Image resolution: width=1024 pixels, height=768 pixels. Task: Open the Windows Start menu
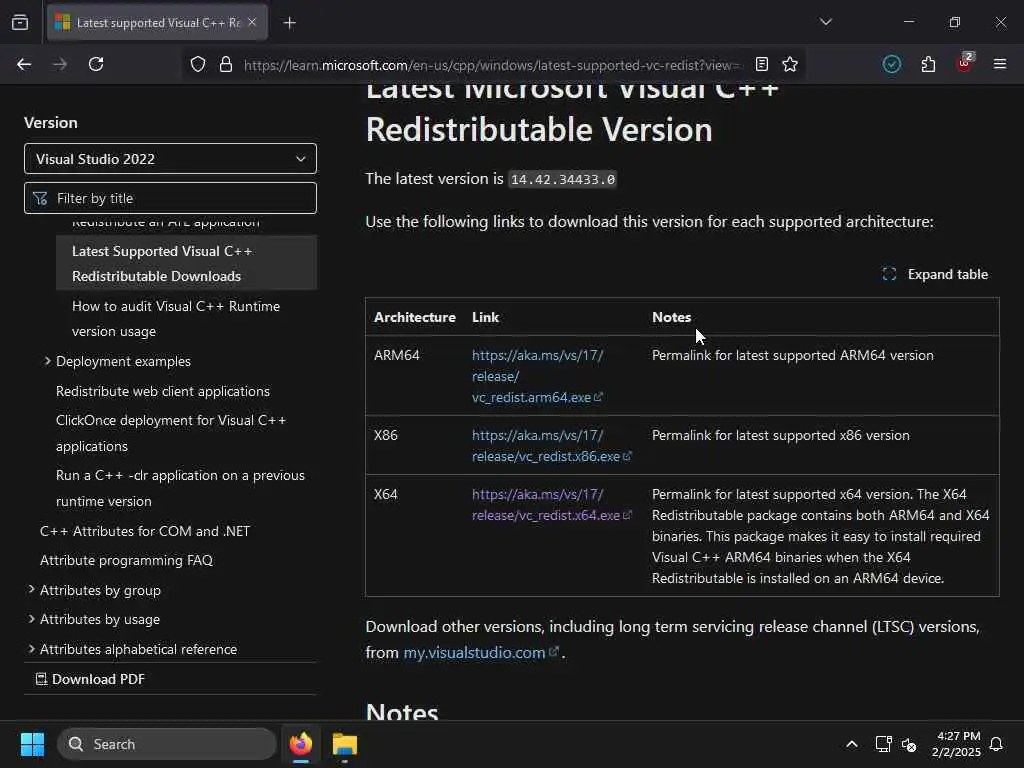coord(32,744)
